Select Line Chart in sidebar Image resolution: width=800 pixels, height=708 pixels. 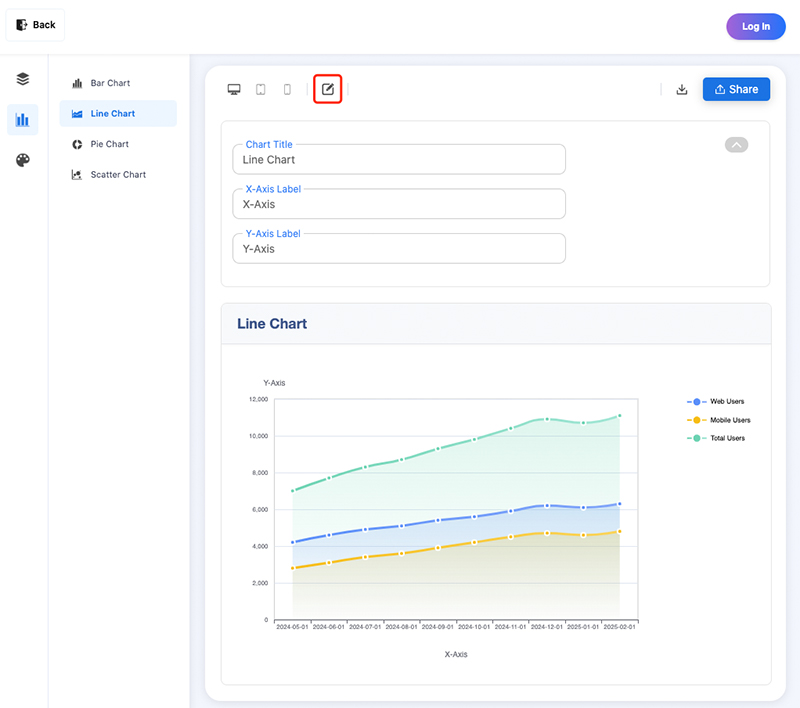[x=112, y=114]
